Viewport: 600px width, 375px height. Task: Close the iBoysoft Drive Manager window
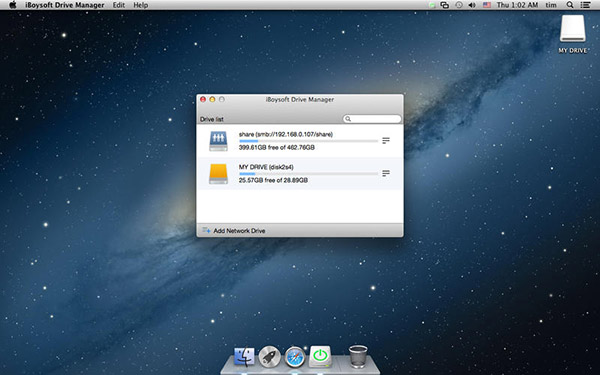click(x=203, y=99)
